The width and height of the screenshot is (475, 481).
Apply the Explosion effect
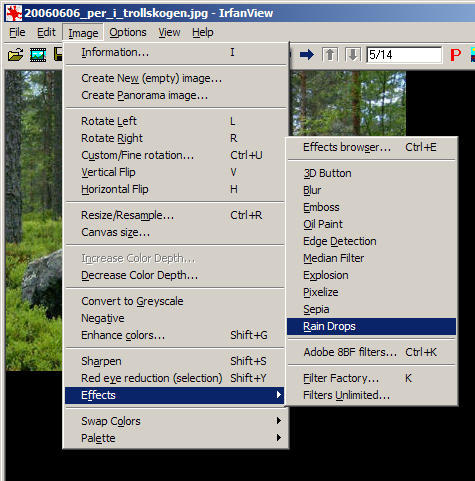point(372,275)
